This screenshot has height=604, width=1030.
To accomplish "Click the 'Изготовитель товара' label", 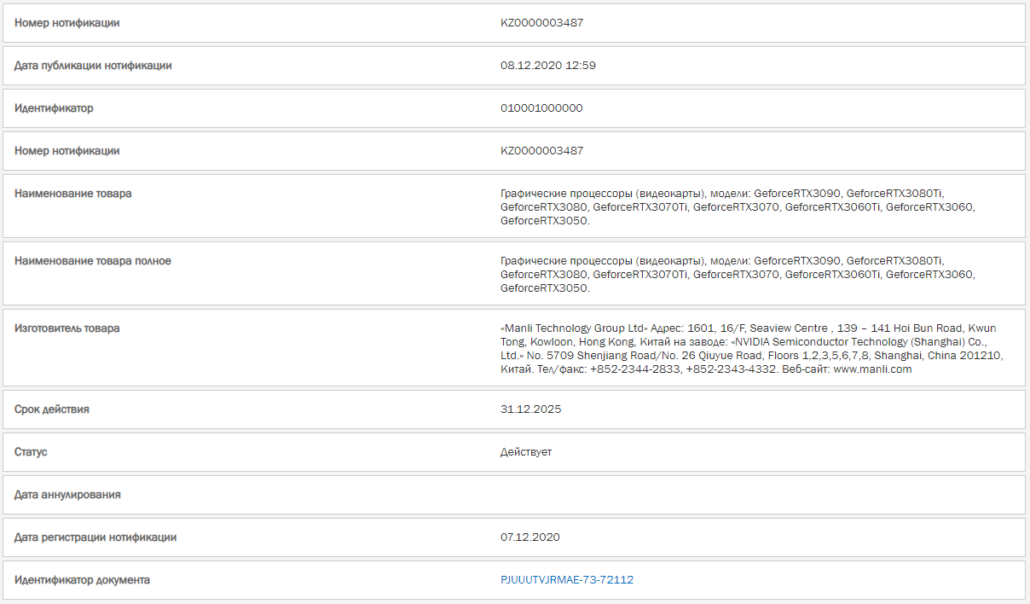I will (67, 328).
